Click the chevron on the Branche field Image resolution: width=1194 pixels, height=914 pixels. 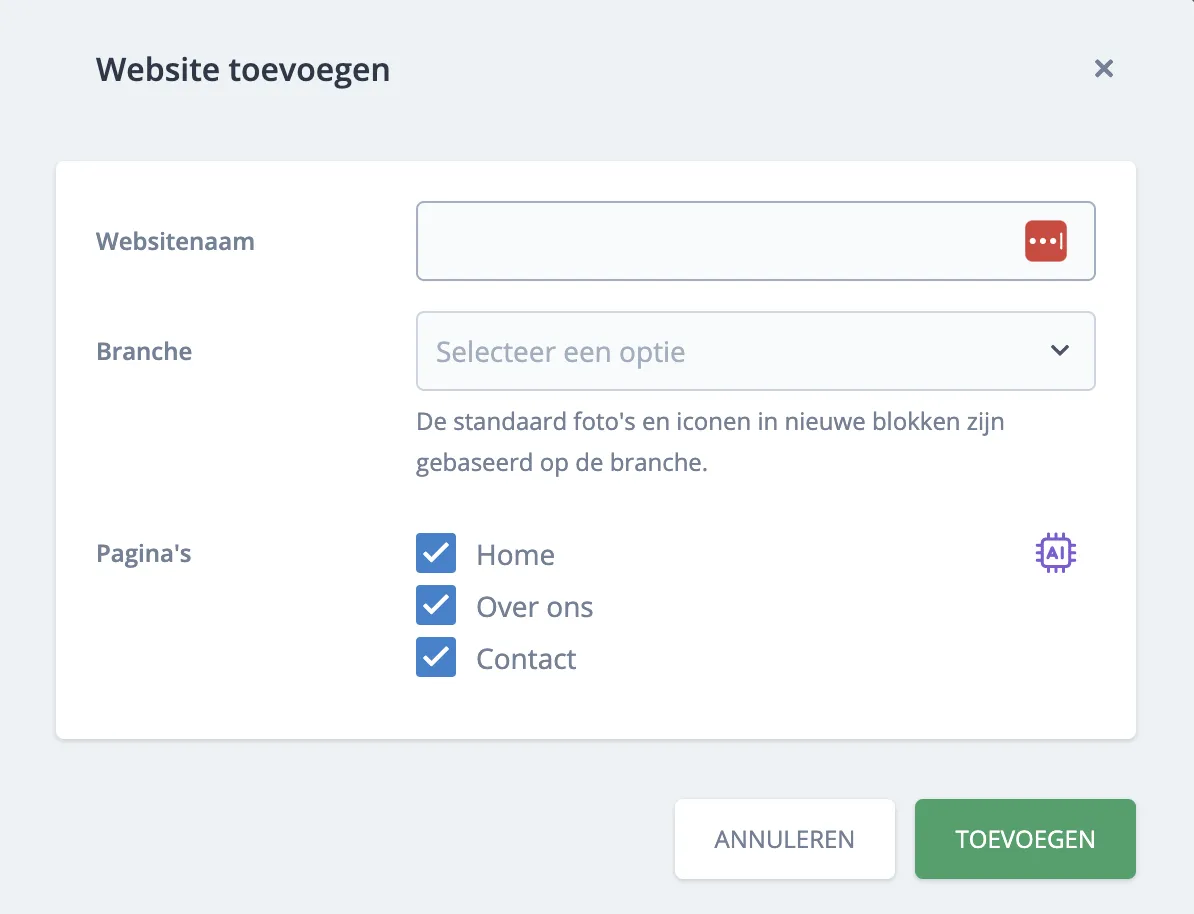click(1059, 351)
